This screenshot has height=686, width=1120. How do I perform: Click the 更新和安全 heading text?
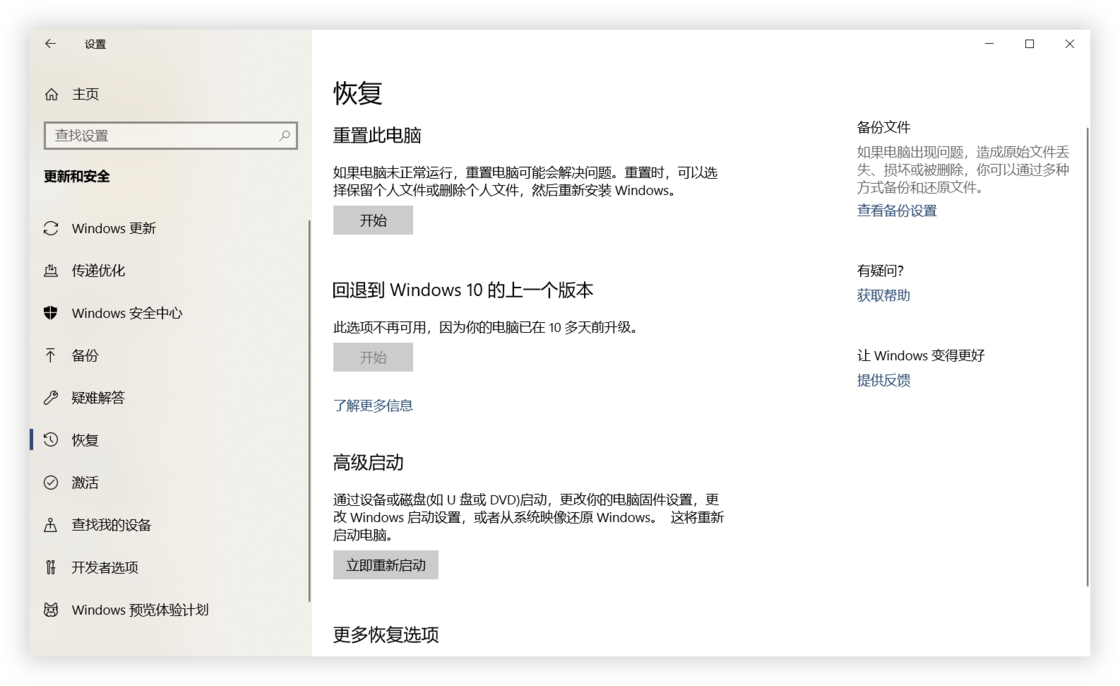pos(76,177)
